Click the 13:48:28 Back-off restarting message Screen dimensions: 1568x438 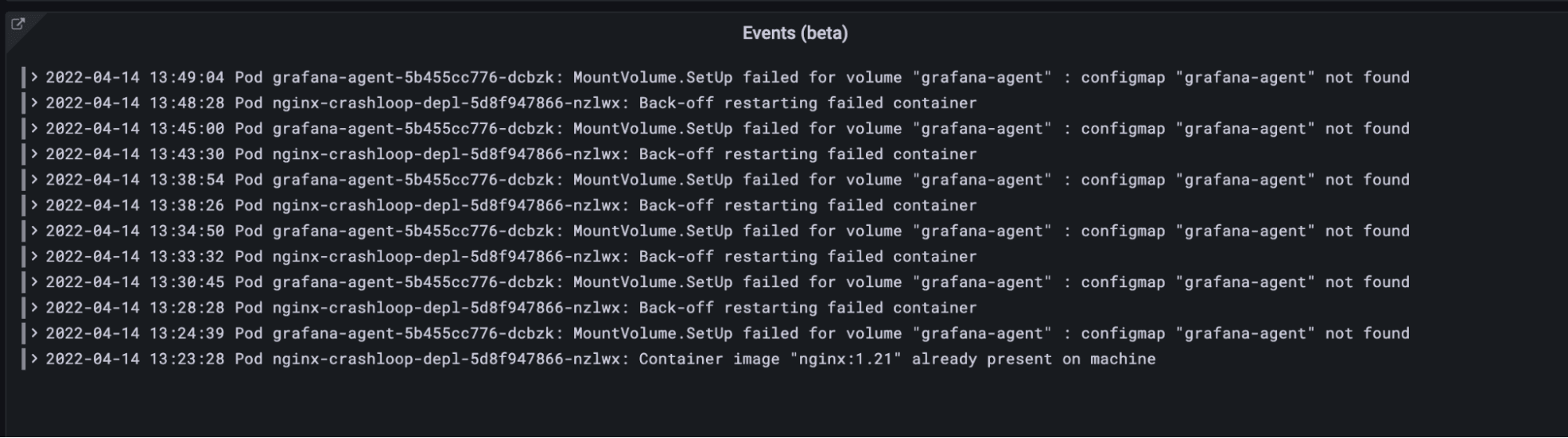[x=807, y=103]
